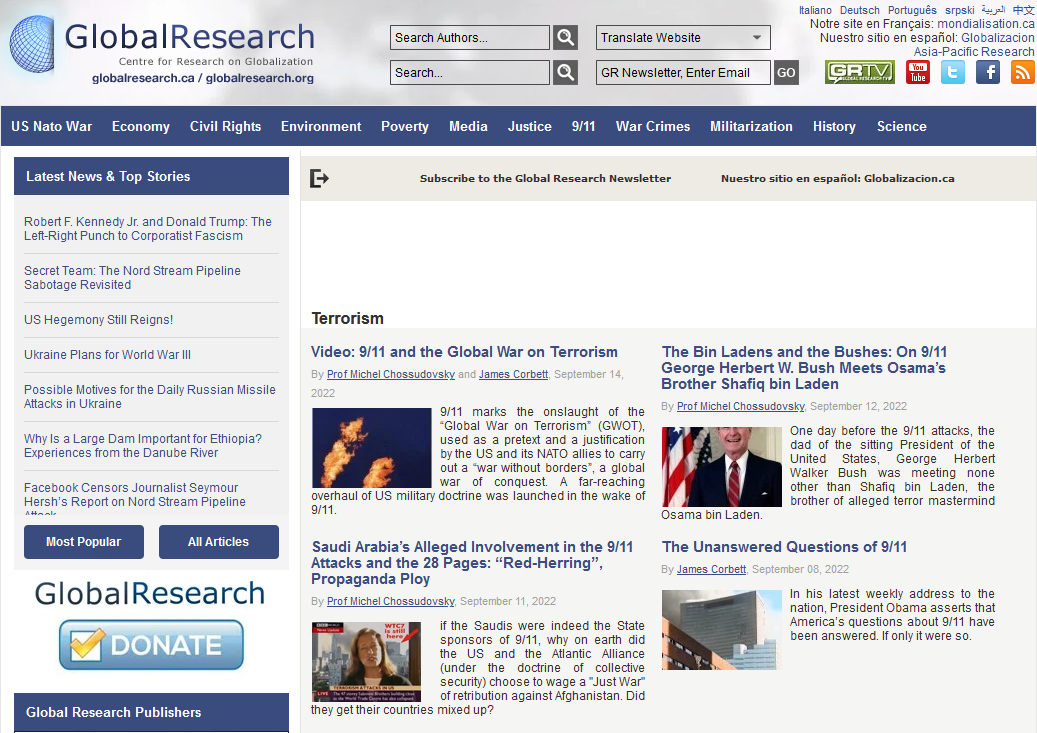Click the GlobalResearch globe logo

(x=32, y=45)
